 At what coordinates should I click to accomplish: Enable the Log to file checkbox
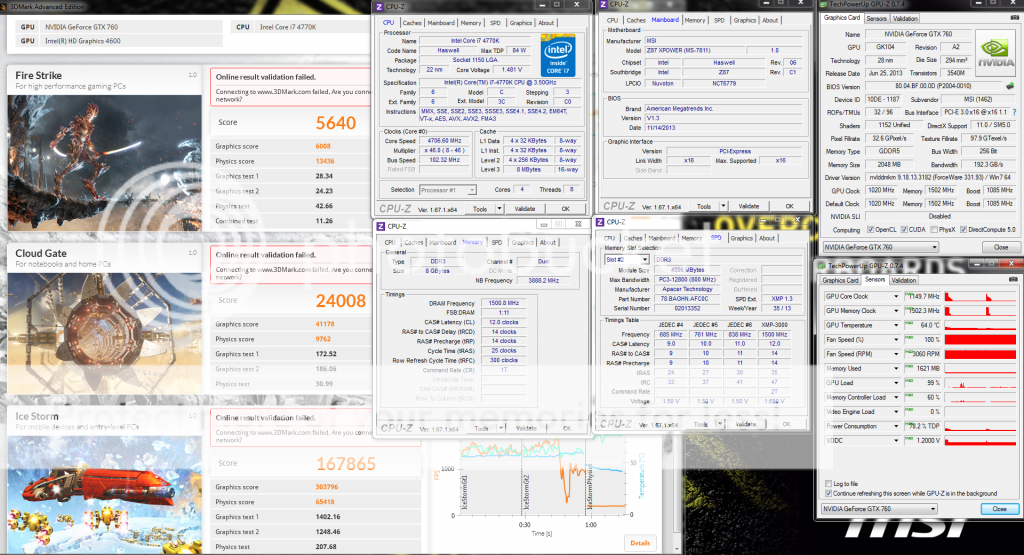827,483
